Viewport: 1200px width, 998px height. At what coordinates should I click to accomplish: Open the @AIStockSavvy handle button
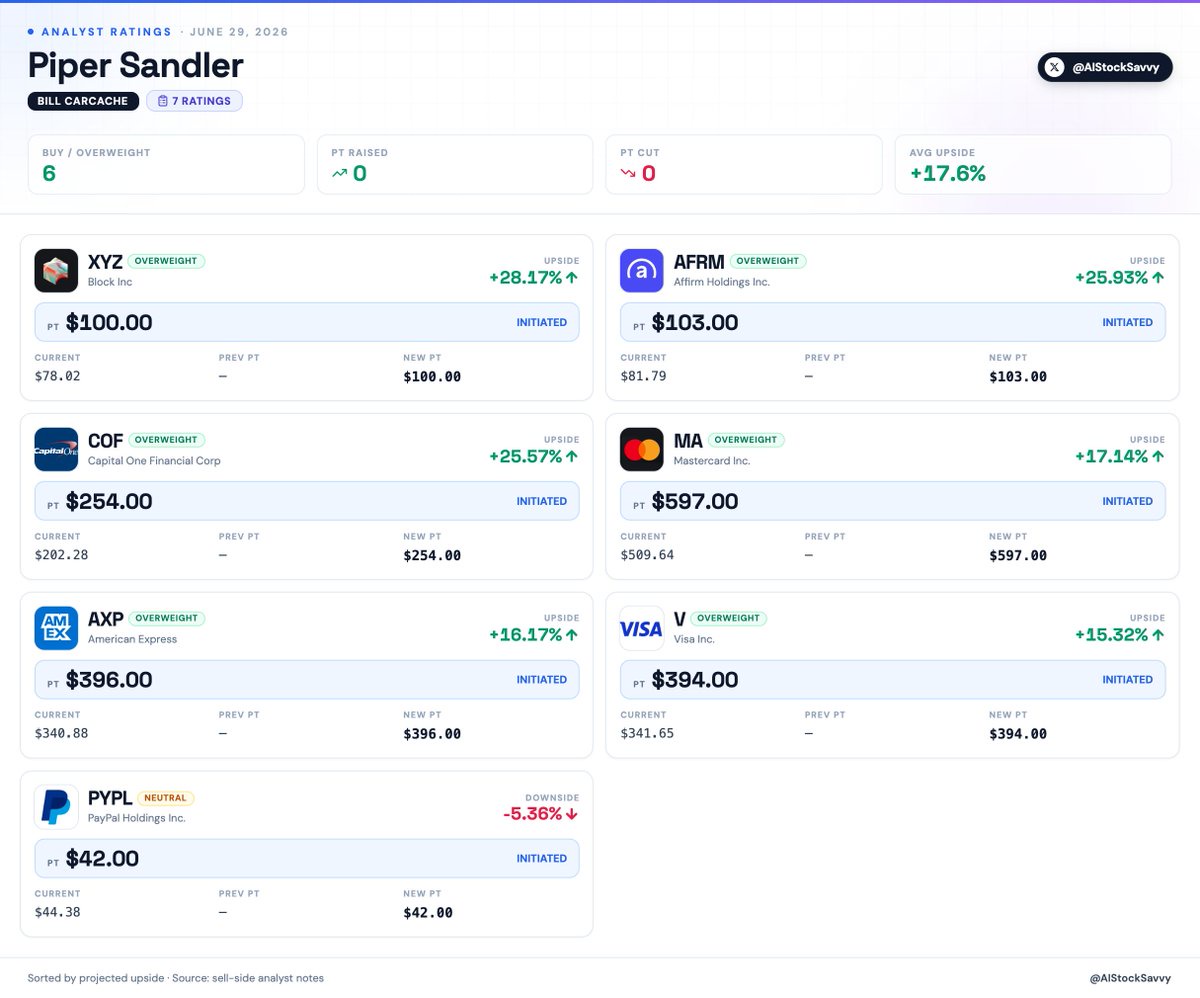click(1105, 67)
